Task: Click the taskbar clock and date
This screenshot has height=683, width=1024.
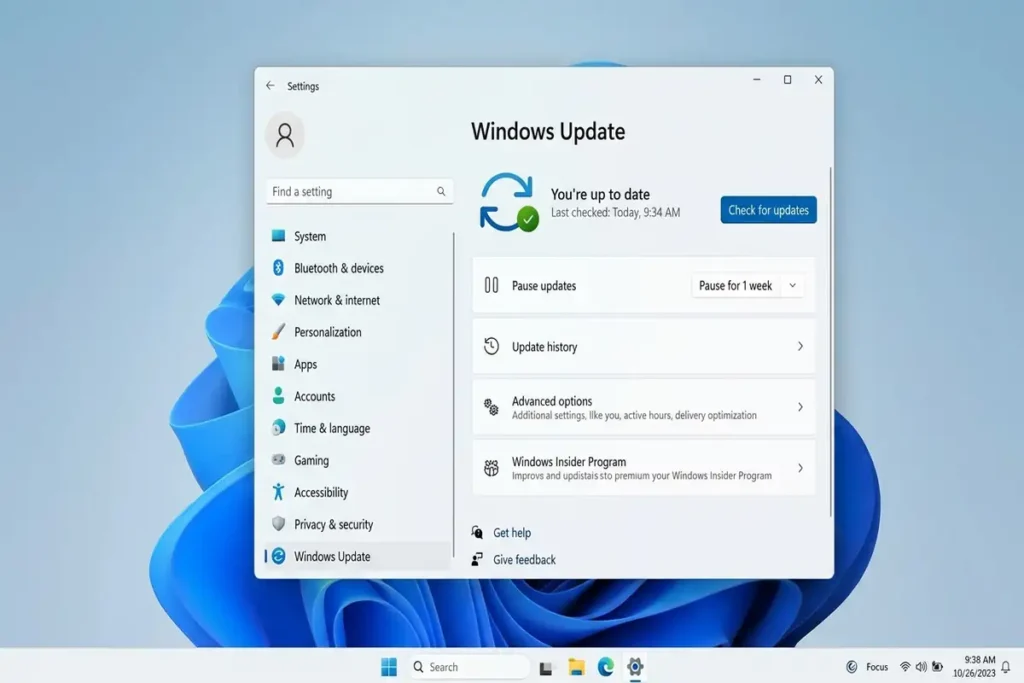Action: [974, 666]
